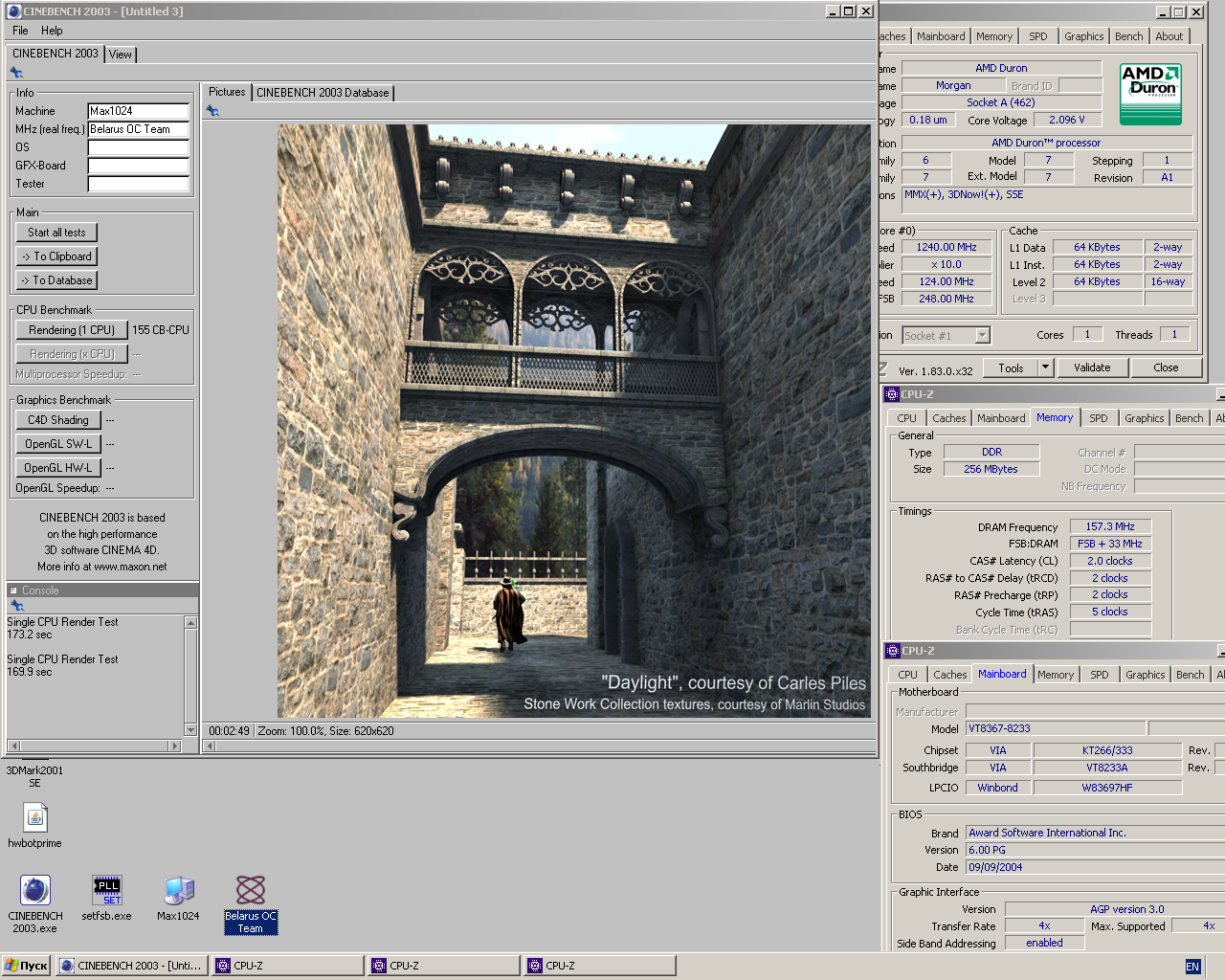Open the 3DMark2001 SE desktop shortcut
This screenshot has width=1225, height=980.
coord(34,776)
